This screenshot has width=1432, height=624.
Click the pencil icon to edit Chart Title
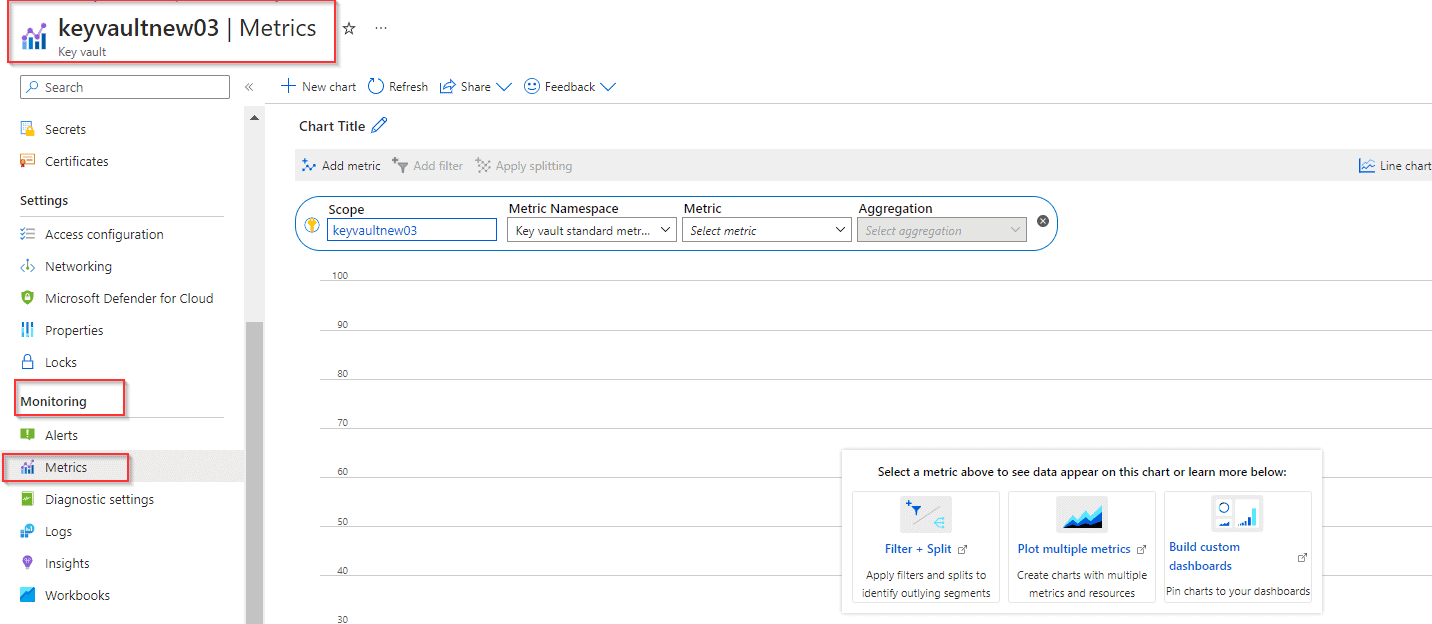coord(379,126)
